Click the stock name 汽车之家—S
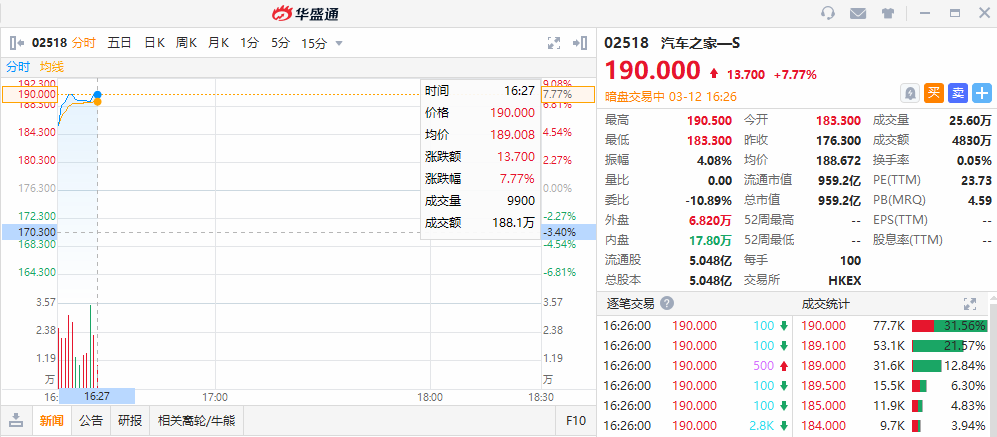The width and height of the screenshot is (997, 437). [700, 43]
